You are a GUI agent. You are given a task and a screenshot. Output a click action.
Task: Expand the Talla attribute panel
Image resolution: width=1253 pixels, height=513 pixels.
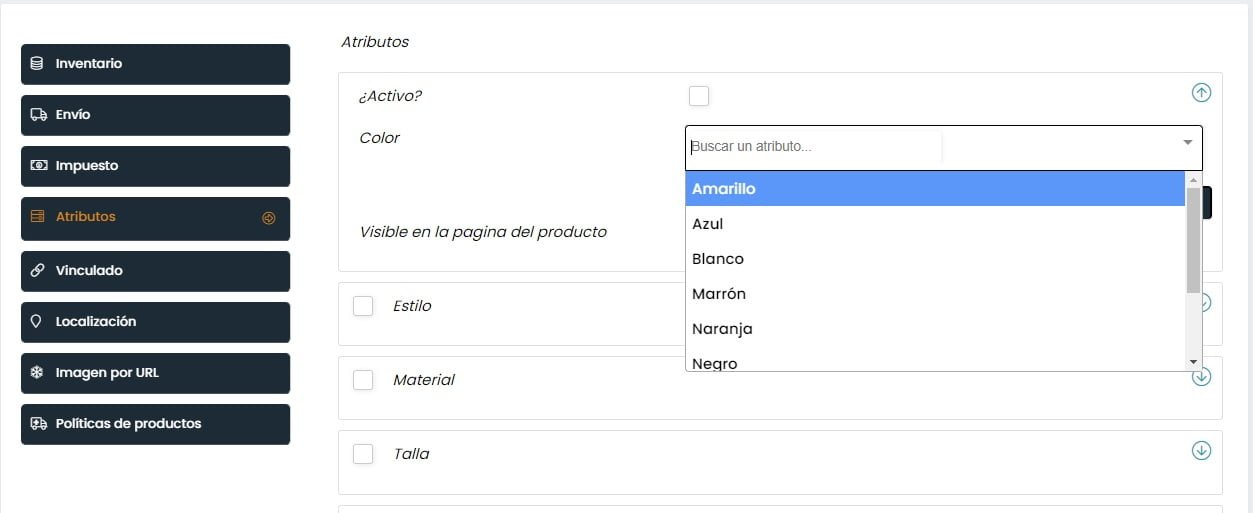(x=1201, y=451)
